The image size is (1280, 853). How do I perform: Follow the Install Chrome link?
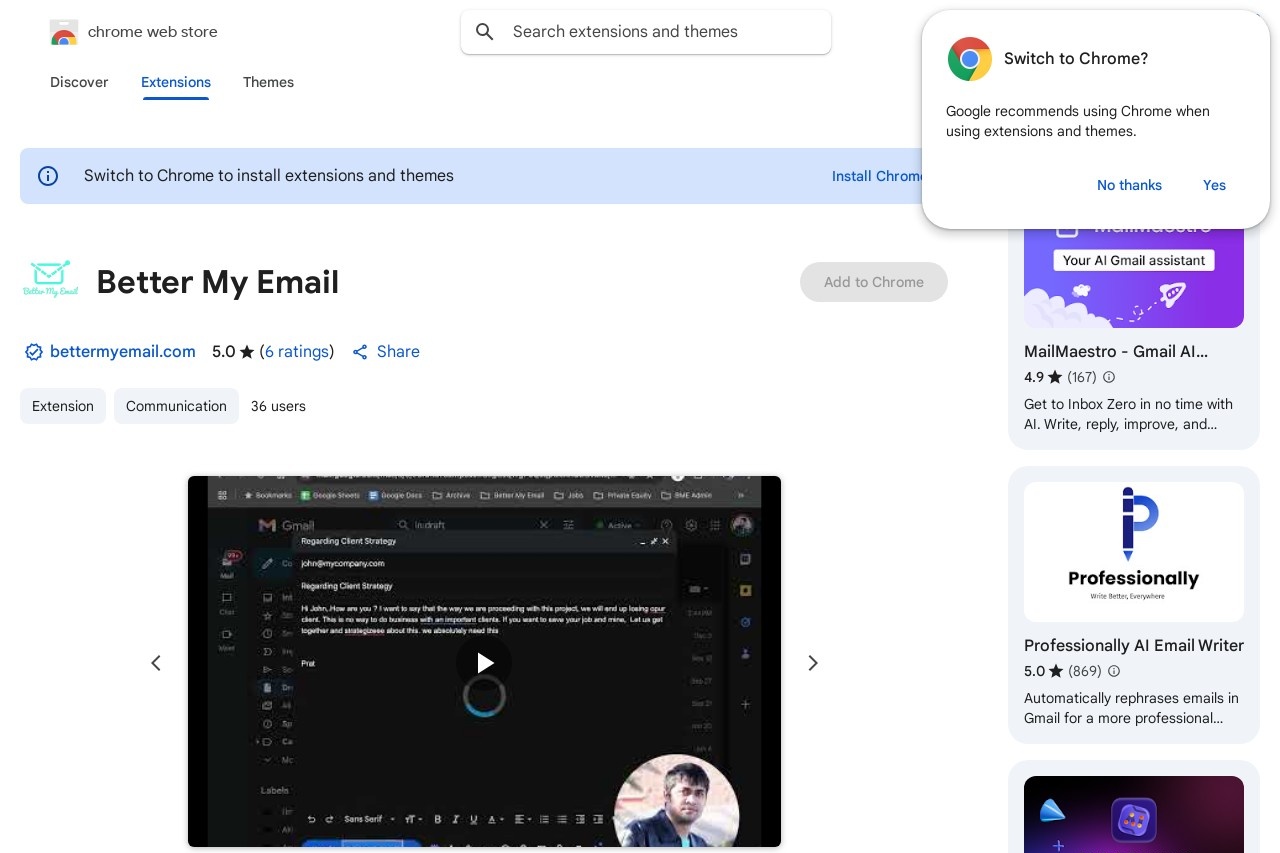(877, 176)
